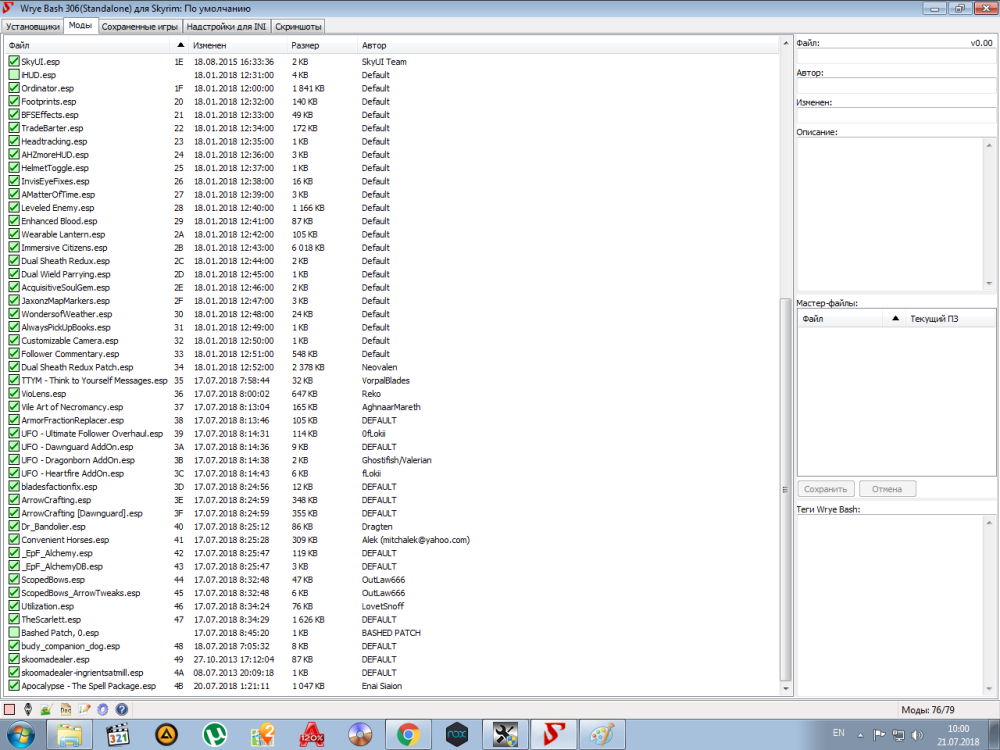Sort mods by Файл column header

[89, 45]
